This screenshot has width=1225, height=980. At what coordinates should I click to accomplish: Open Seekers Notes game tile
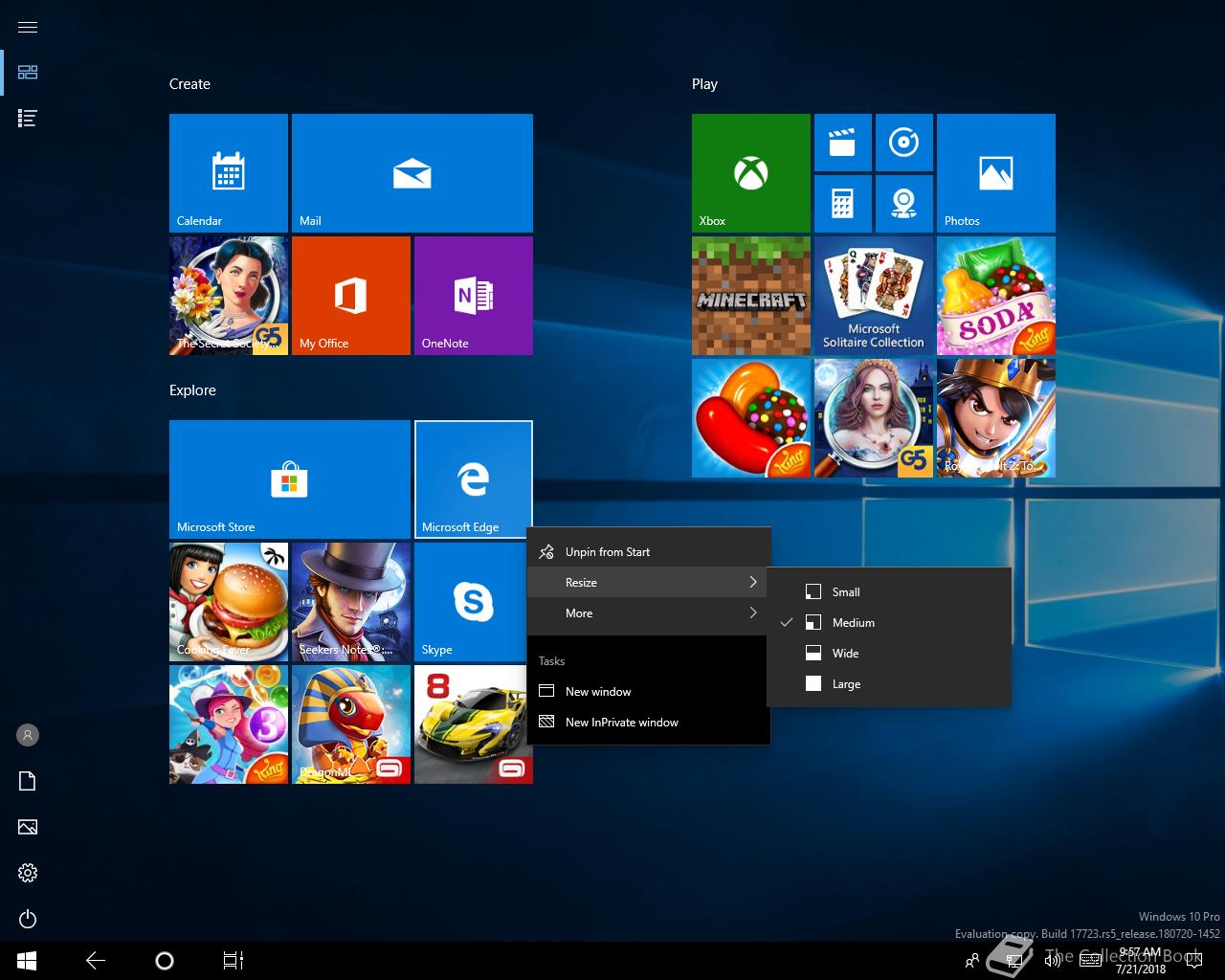(351, 602)
